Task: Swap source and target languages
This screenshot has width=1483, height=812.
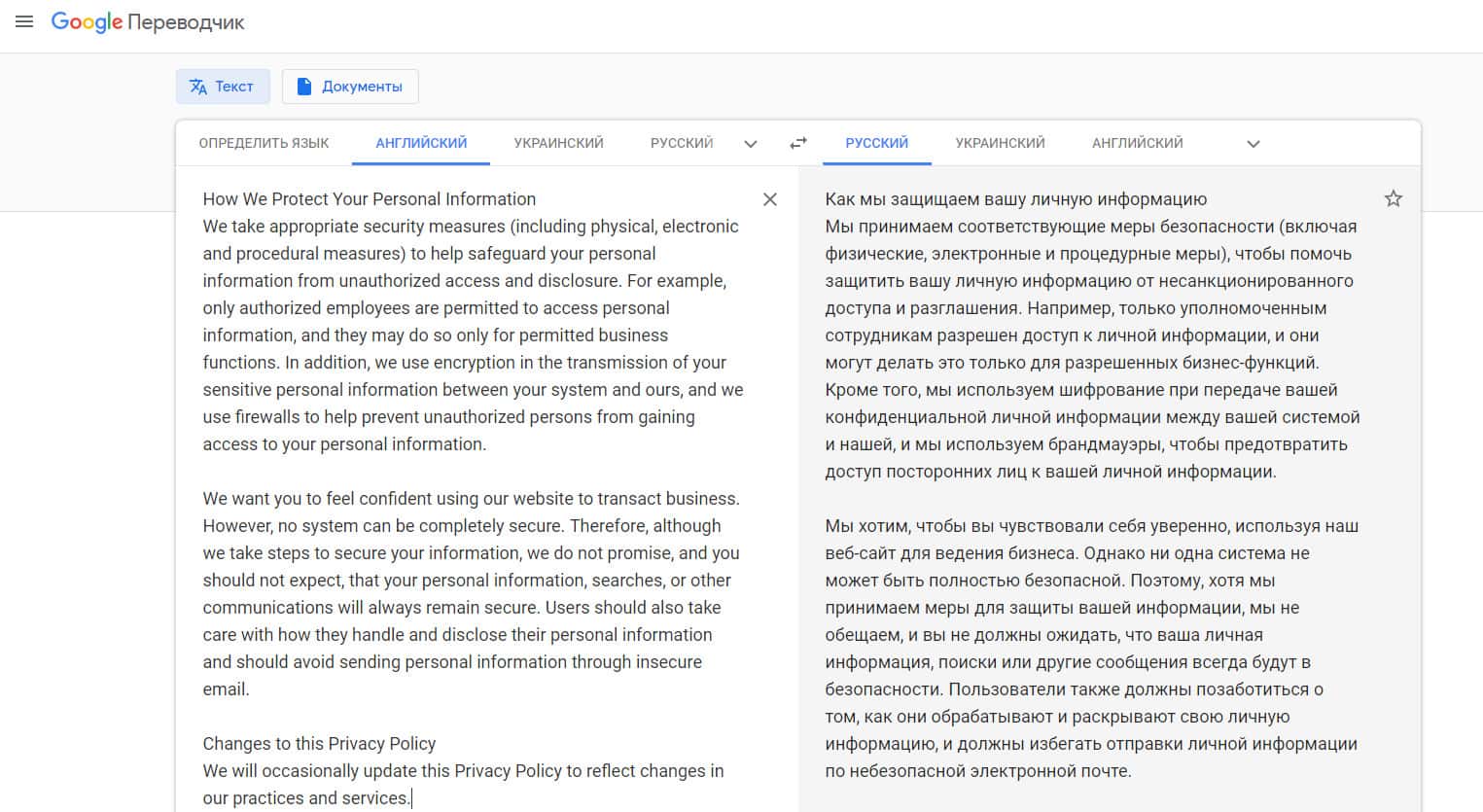Action: pos(798,143)
